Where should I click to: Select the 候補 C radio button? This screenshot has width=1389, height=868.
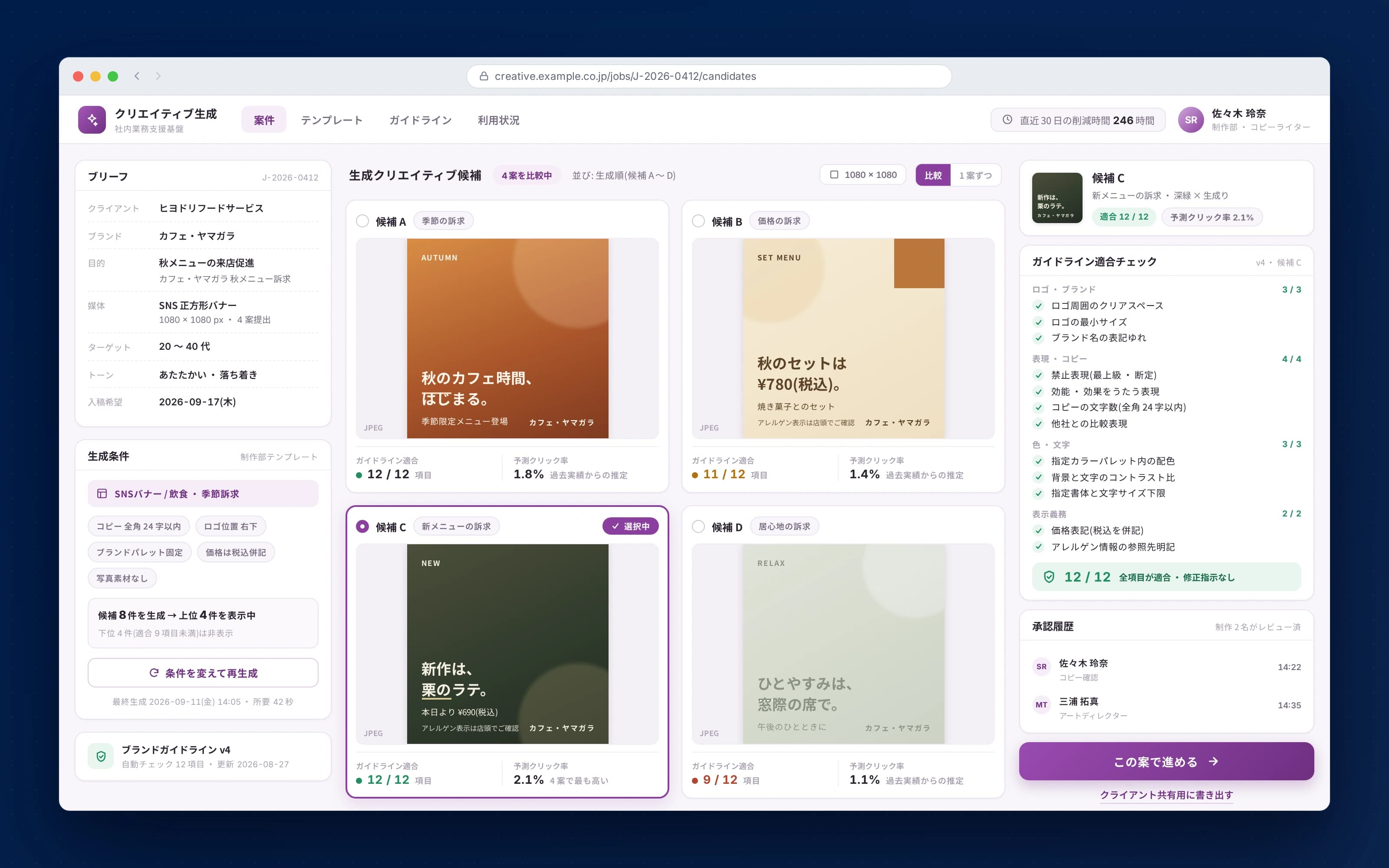point(362,526)
